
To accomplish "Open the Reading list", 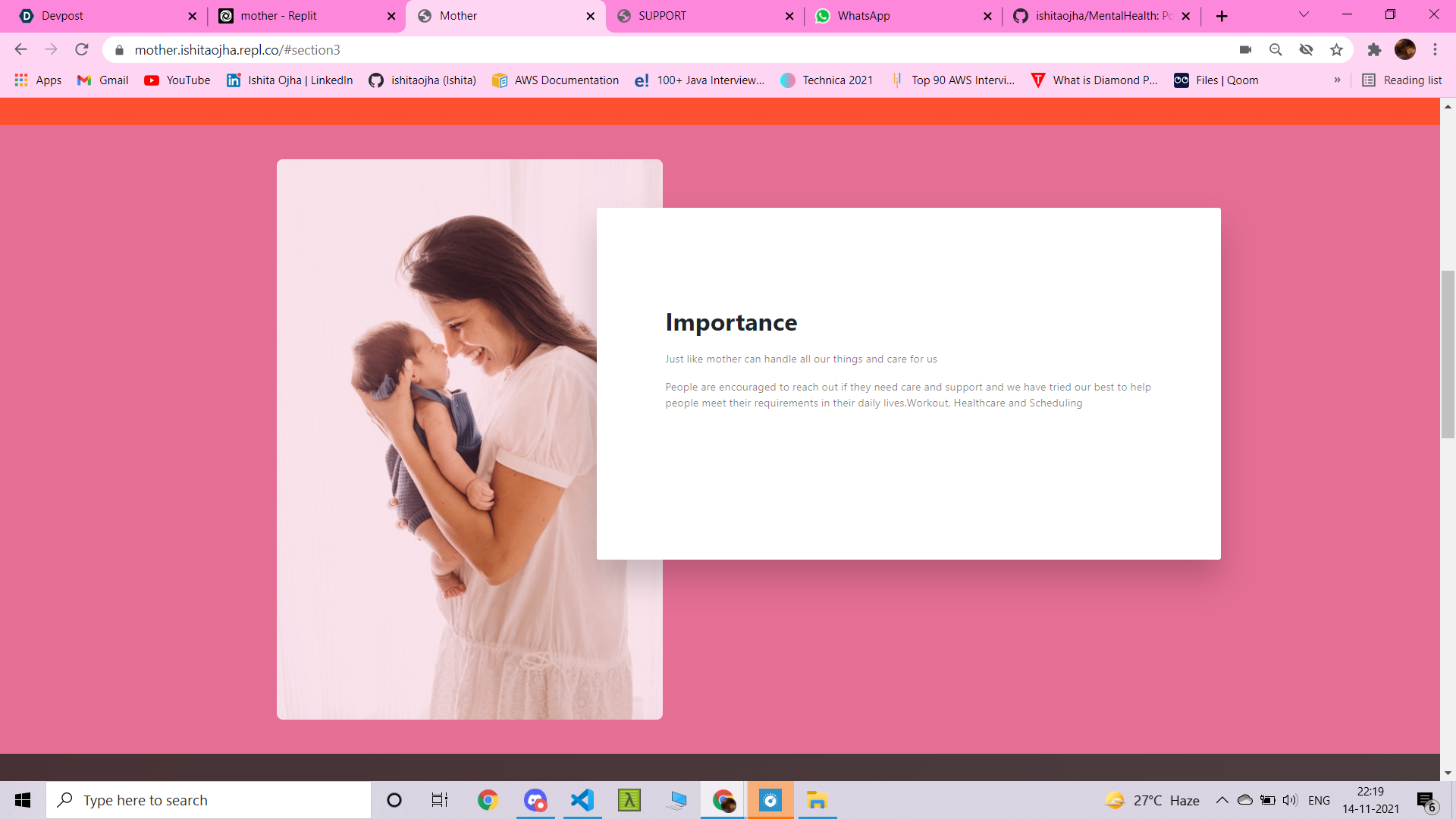I will (1401, 80).
